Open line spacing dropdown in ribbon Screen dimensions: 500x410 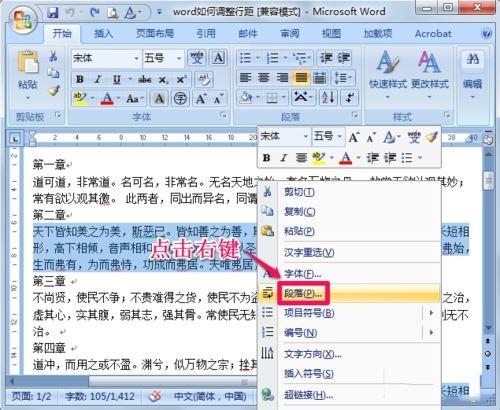(x=343, y=78)
